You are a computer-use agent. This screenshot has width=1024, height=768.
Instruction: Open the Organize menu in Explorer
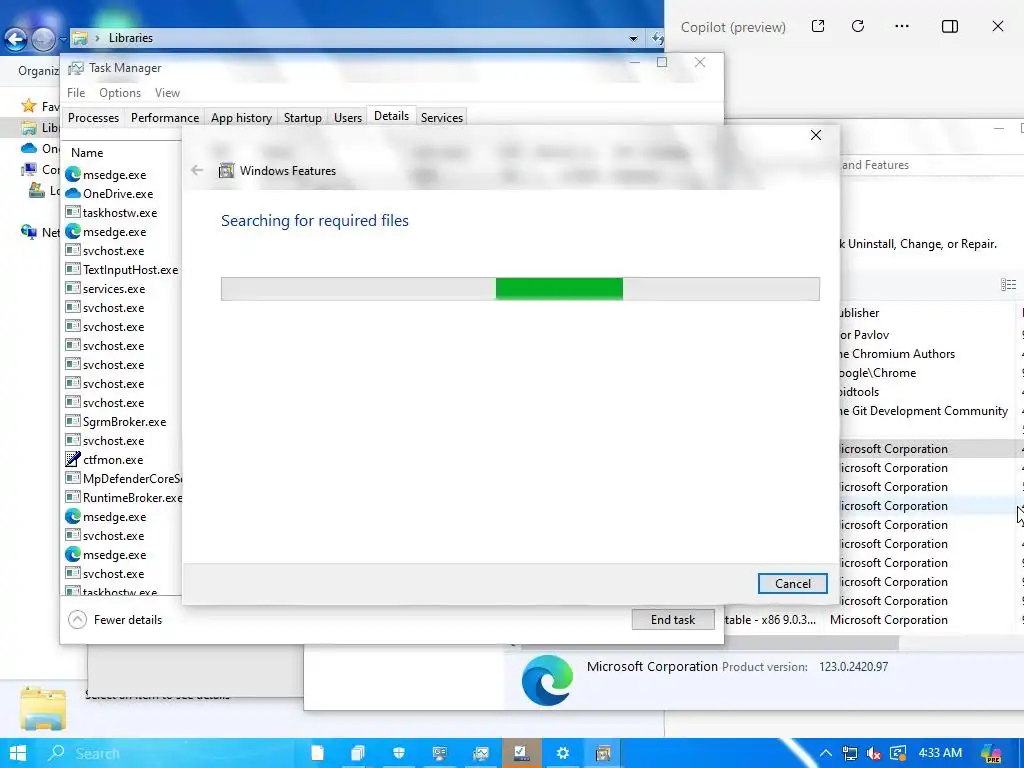[39, 71]
